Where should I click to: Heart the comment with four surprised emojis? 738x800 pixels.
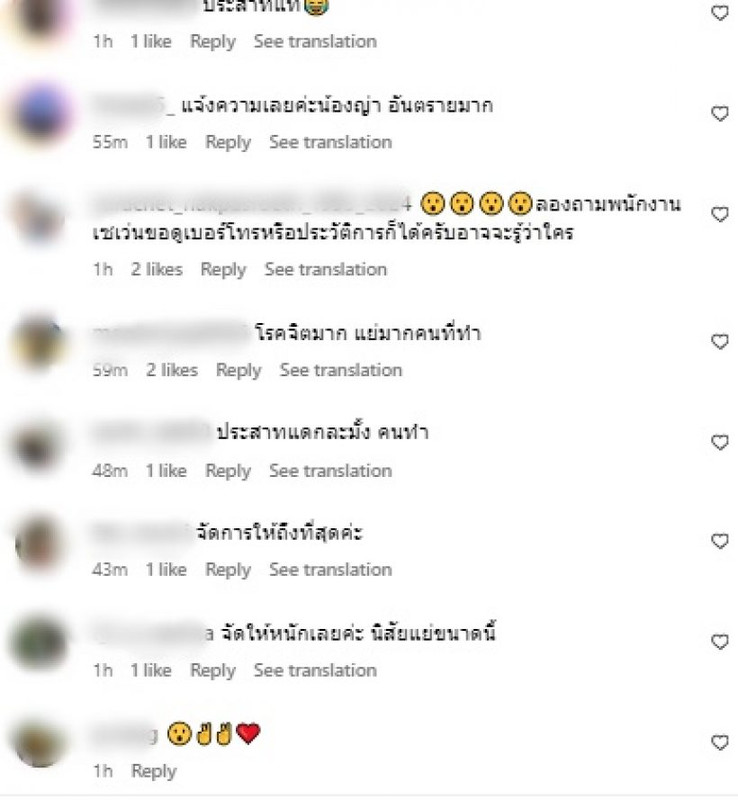point(720,214)
